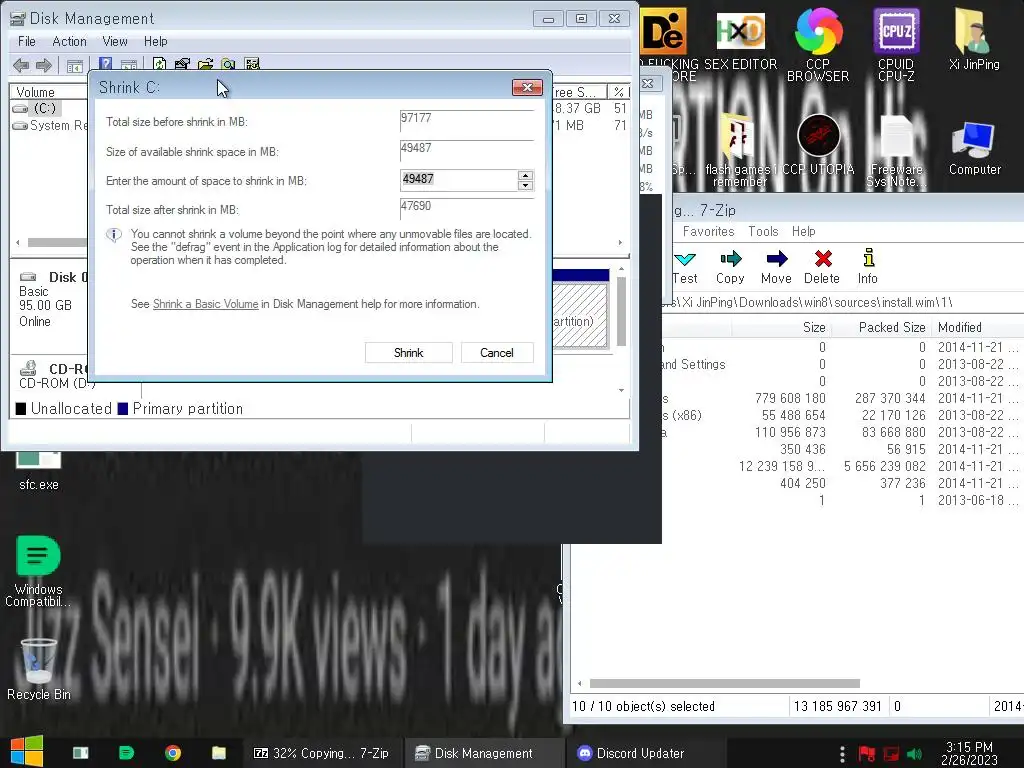Open the Favorites menu in 7-Zip
1024x768 pixels.
[x=709, y=231]
